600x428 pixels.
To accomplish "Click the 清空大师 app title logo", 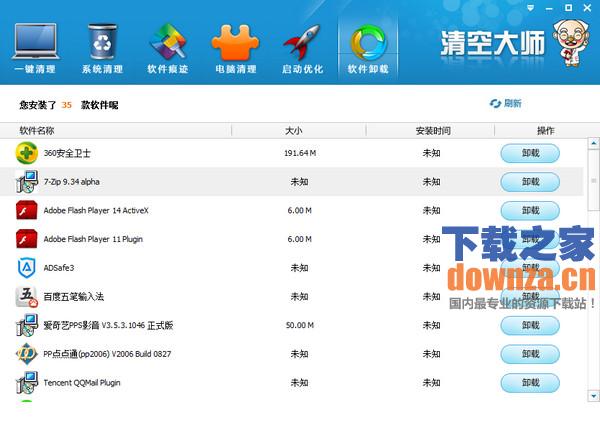I will (x=492, y=43).
